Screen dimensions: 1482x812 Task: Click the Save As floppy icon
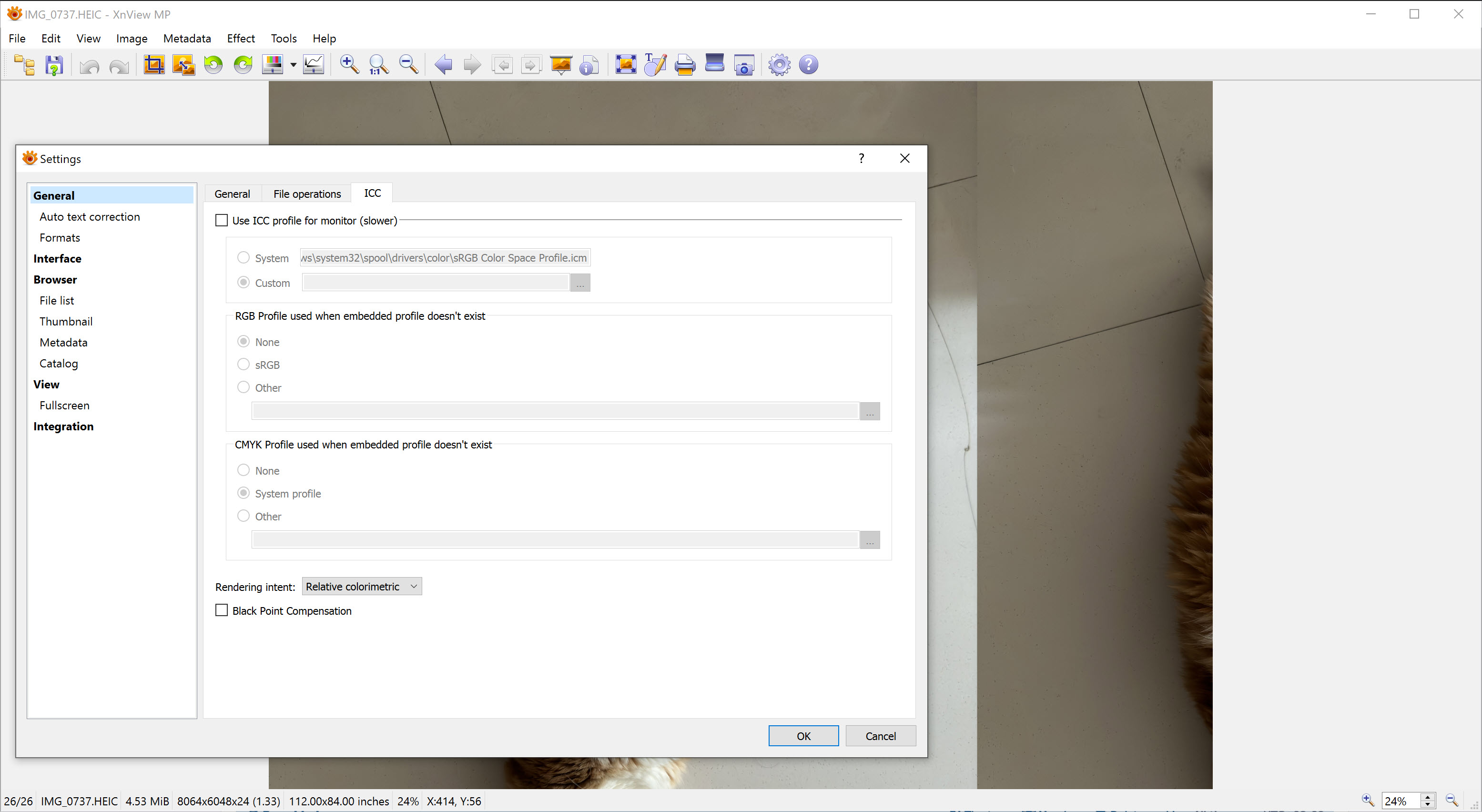click(x=54, y=65)
